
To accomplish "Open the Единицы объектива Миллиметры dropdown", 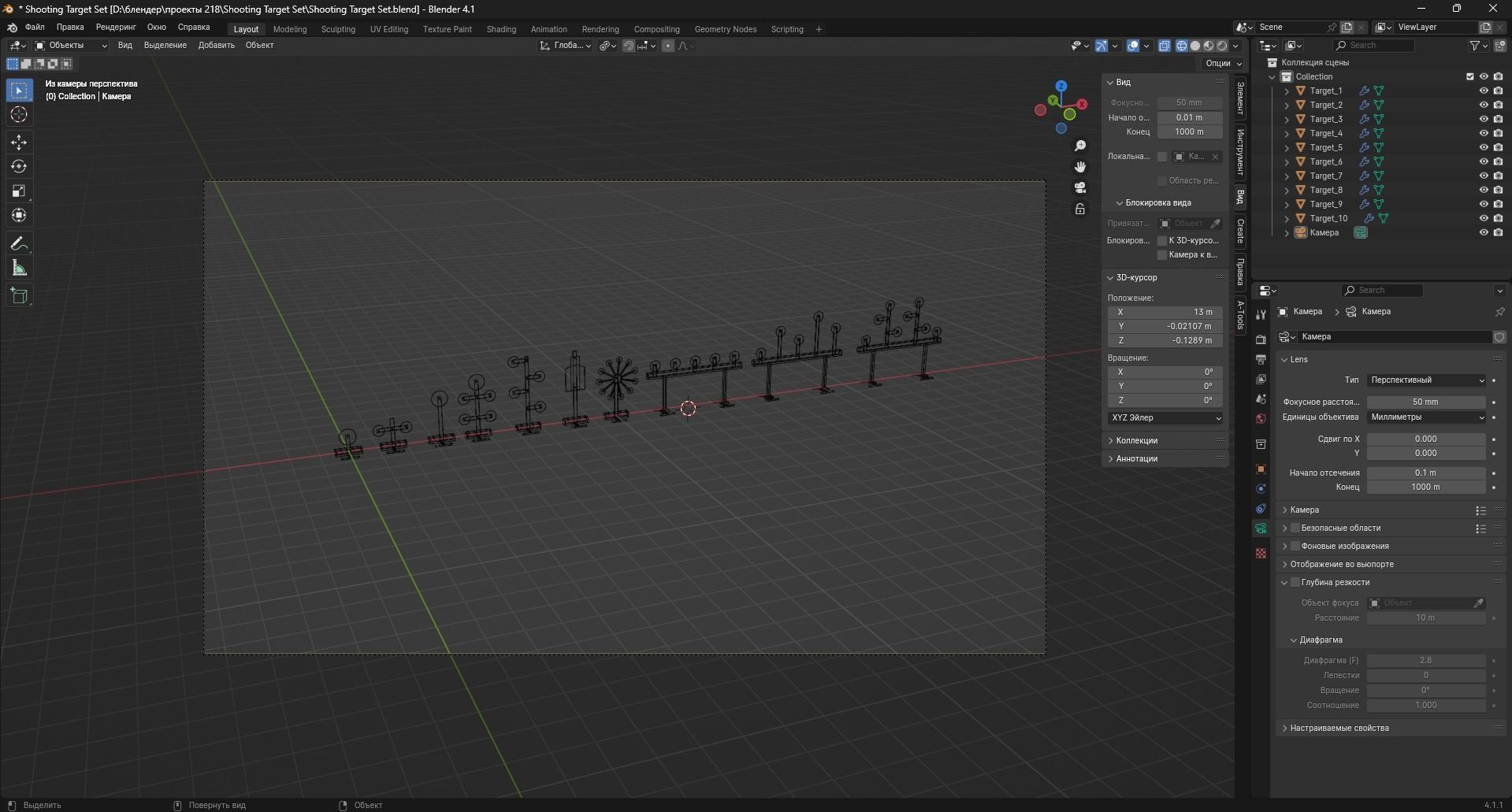I will click(1426, 417).
